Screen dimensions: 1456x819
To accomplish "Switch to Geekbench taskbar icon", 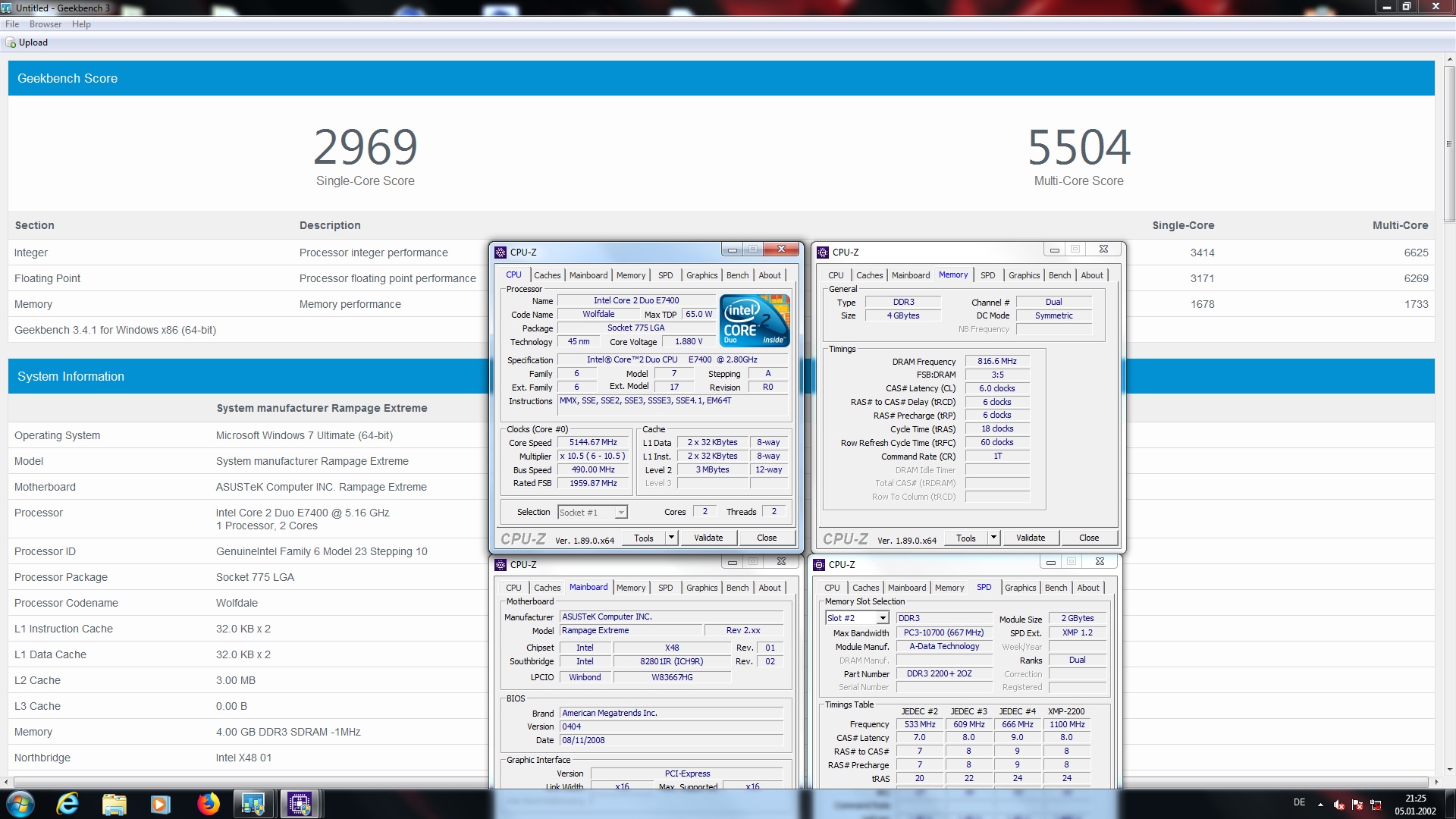I will click(x=253, y=804).
